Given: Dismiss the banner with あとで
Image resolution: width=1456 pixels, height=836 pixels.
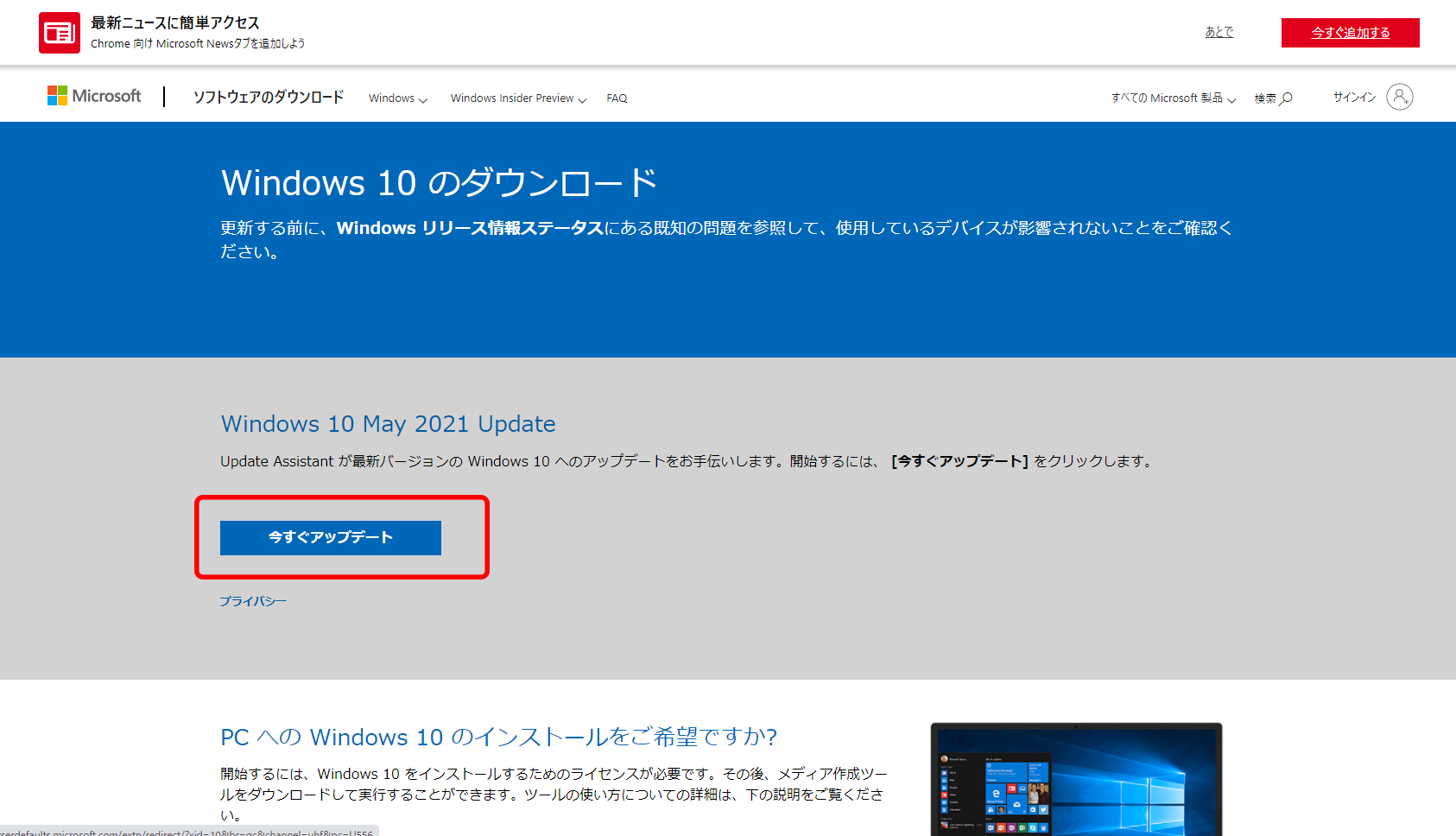Looking at the screenshot, I should [x=1219, y=32].
